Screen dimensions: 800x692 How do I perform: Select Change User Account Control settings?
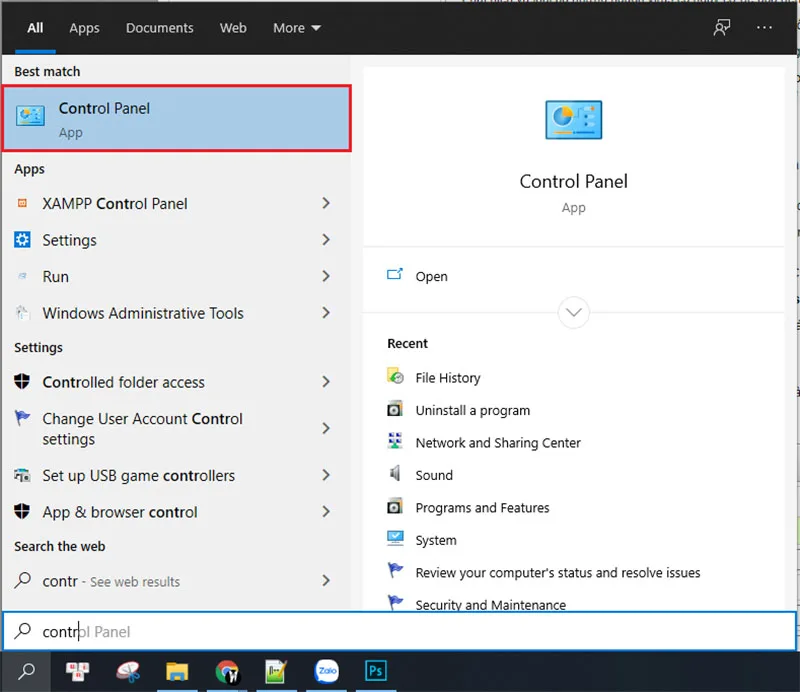pyautogui.click(x=177, y=428)
